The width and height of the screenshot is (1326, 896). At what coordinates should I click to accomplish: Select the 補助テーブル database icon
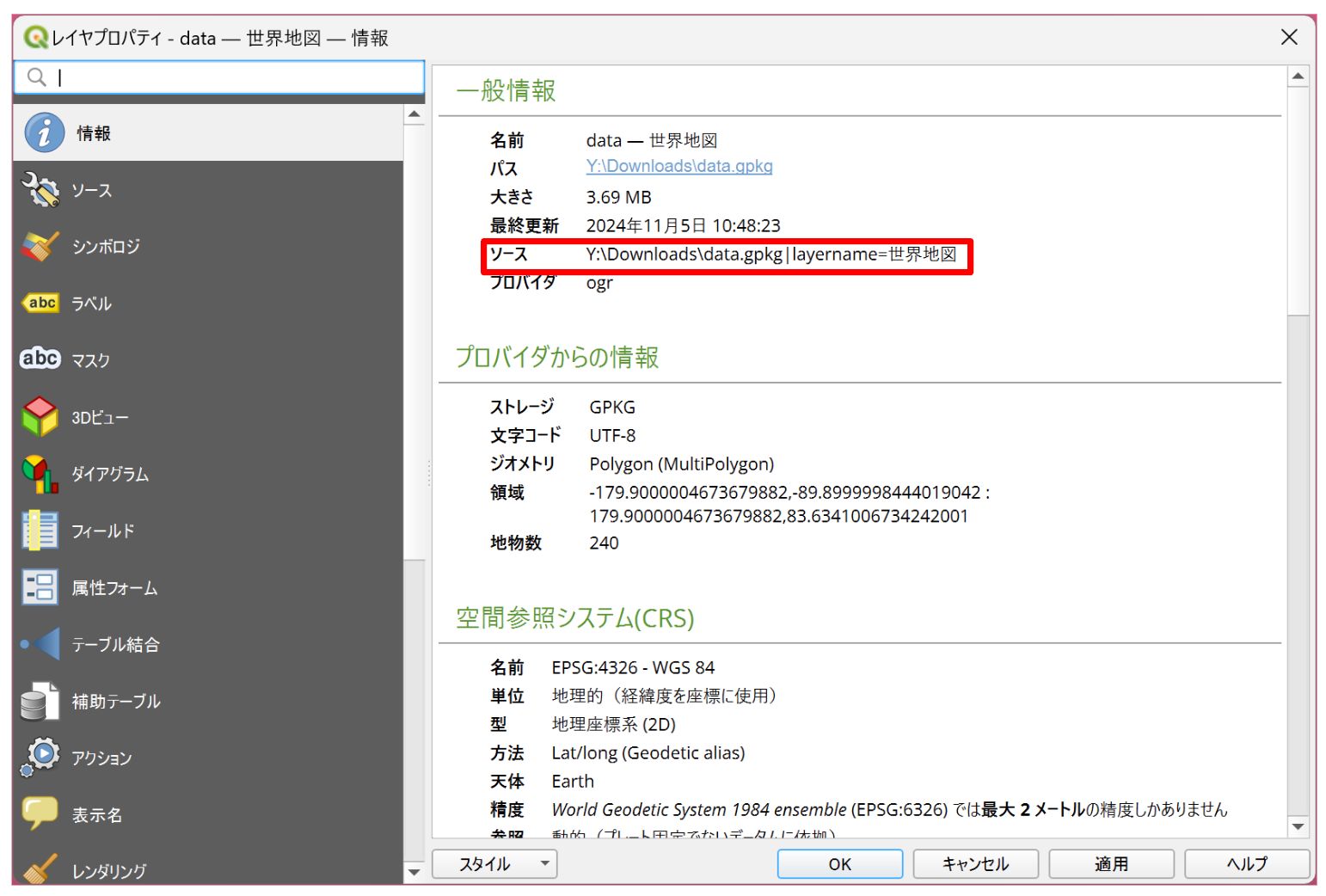[40, 701]
